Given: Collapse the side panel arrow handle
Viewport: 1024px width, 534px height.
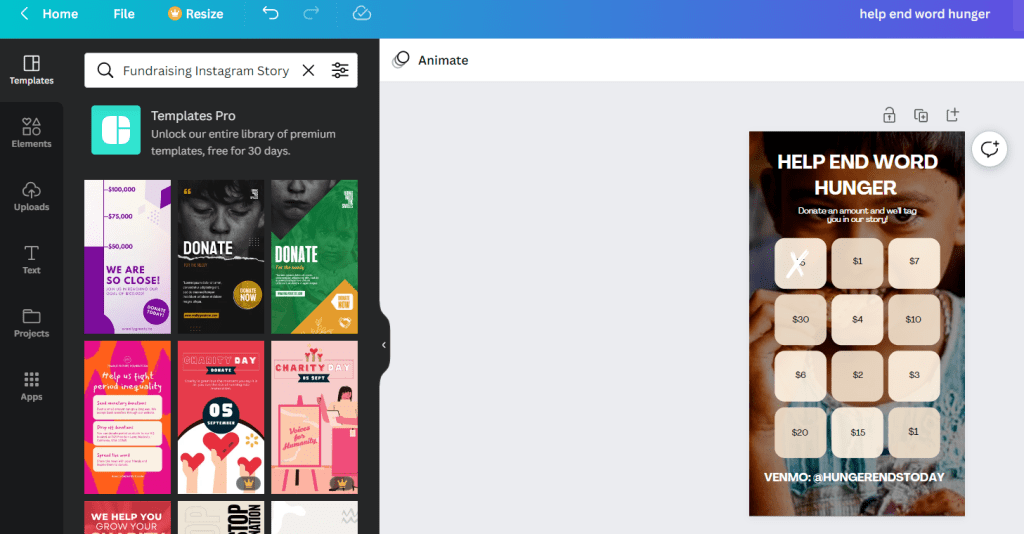Looking at the screenshot, I should coord(384,345).
